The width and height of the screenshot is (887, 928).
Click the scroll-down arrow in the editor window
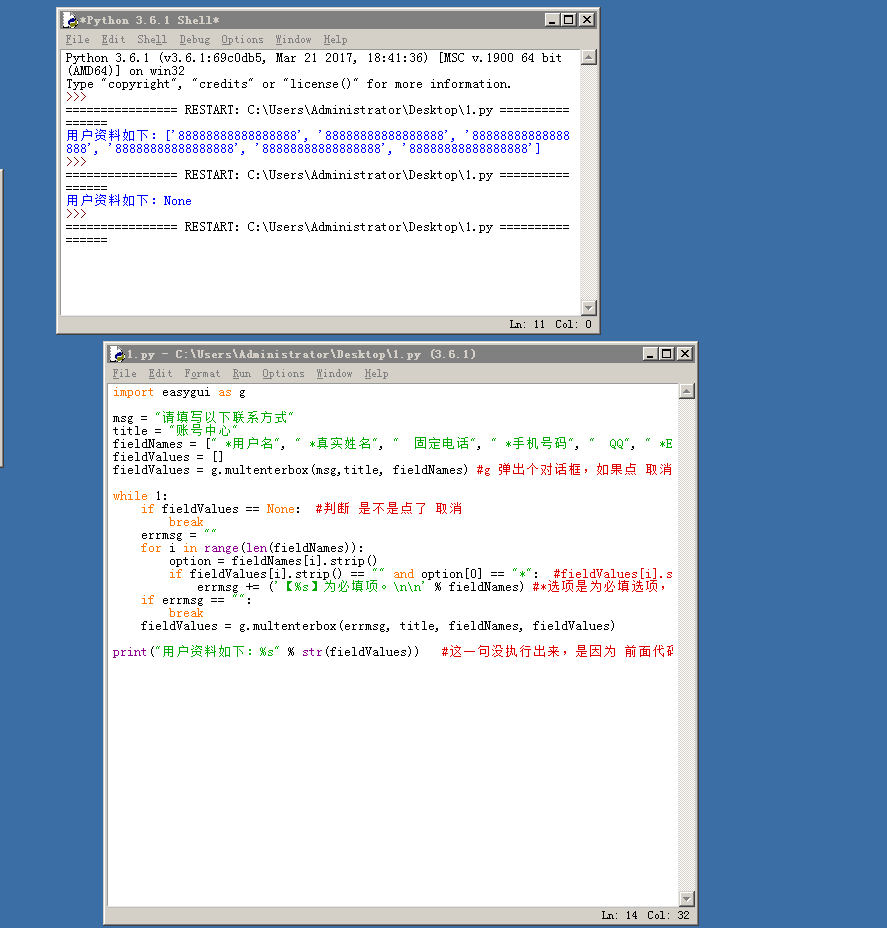coord(687,899)
